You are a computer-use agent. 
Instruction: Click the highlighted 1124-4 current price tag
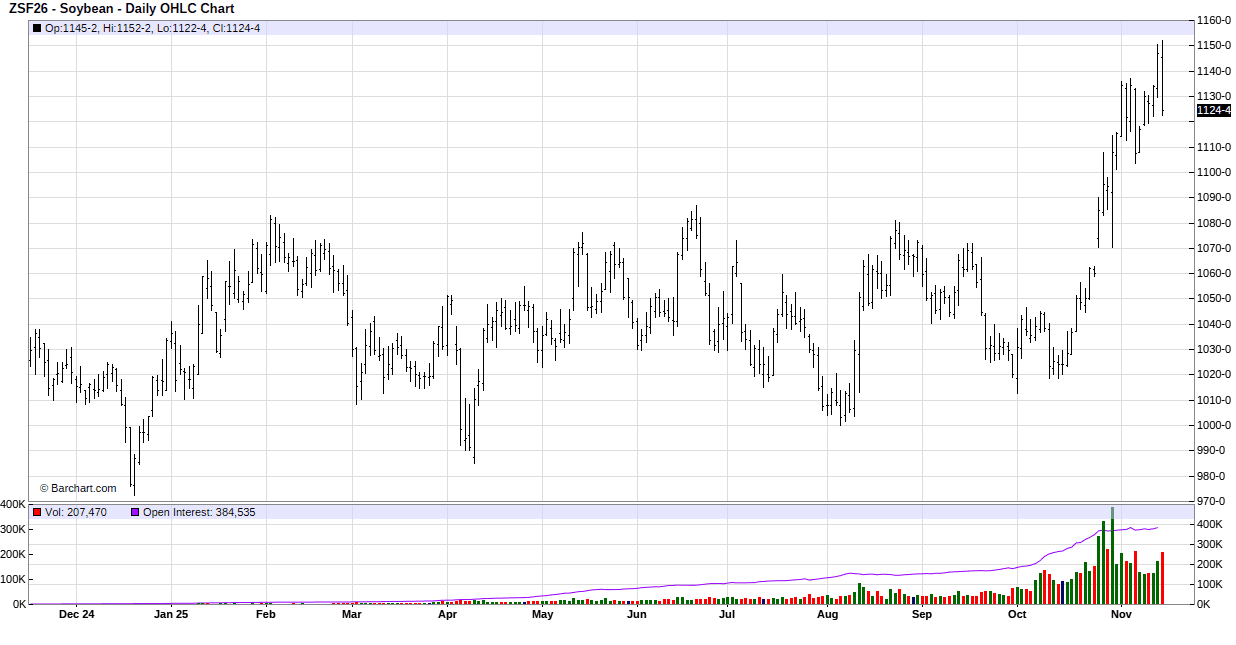pos(1213,110)
